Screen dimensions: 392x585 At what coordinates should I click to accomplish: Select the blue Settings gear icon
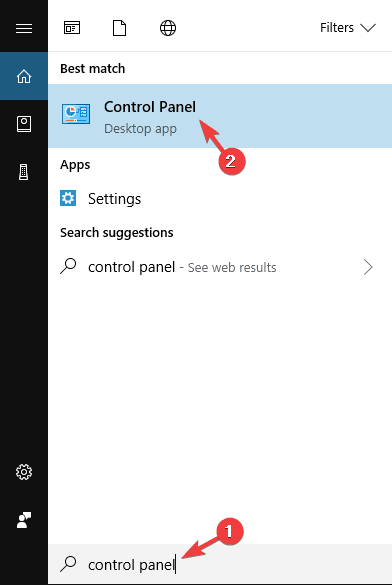point(68,198)
